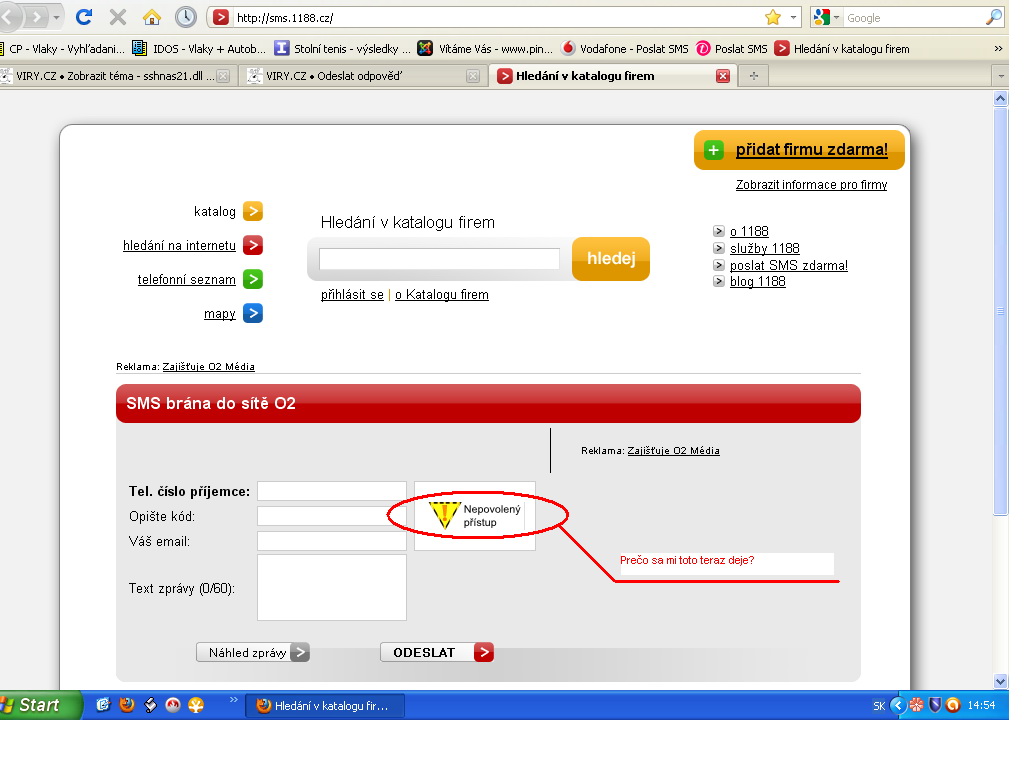1024x768 pixels.
Task: Open the Windows Start menu
Action: (x=32, y=705)
